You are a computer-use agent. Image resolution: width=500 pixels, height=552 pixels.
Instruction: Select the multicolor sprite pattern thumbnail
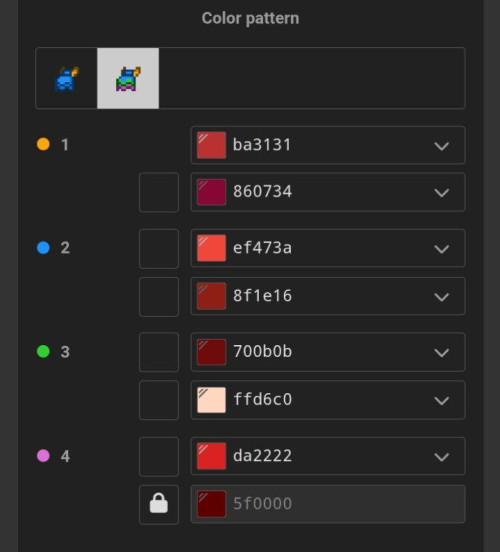click(128, 79)
